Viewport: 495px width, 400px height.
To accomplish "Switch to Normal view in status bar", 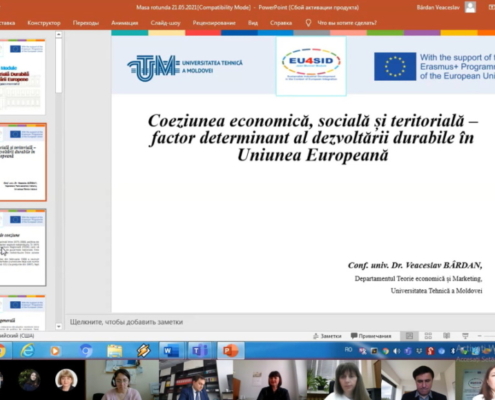I will pos(409,336).
